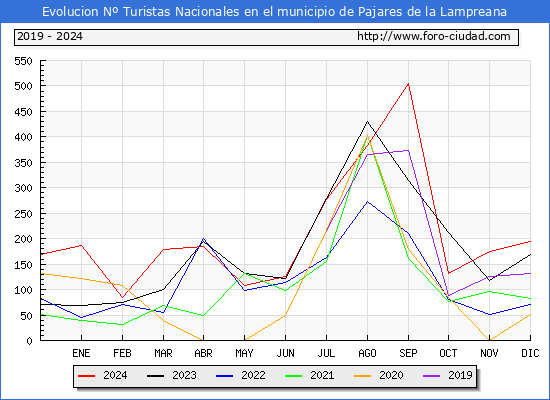Click the DIC month axis label
Image resolution: width=550 pixels, height=400 pixels.
pyautogui.click(x=530, y=353)
